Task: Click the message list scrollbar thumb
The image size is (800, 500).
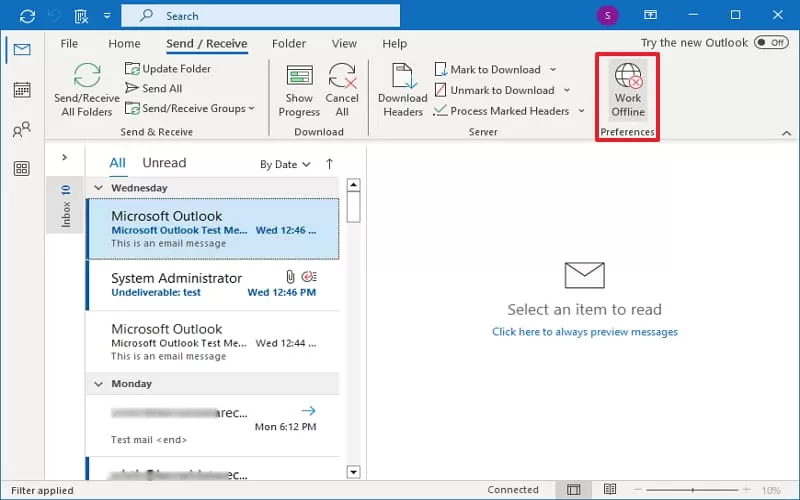Action: (353, 207)
